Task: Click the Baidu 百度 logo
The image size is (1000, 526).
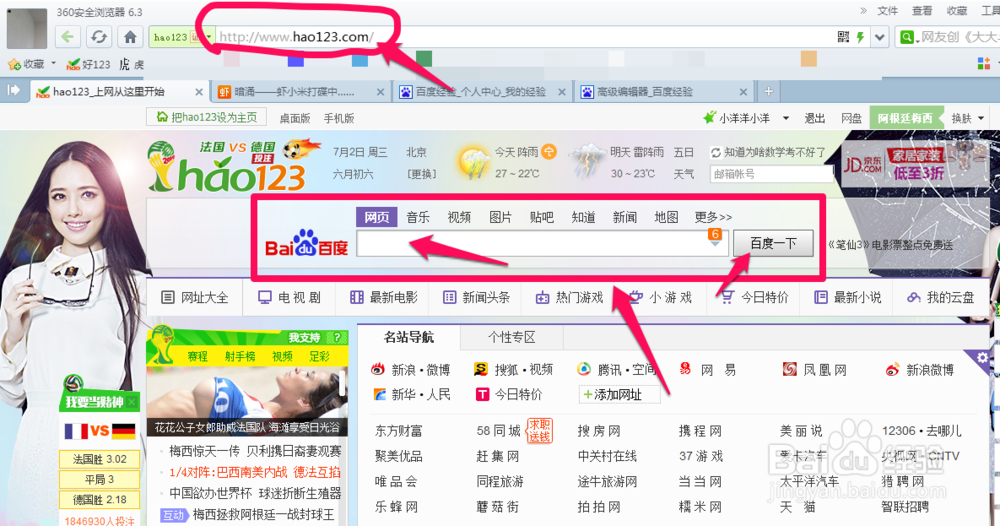Action: pos(307,244)
